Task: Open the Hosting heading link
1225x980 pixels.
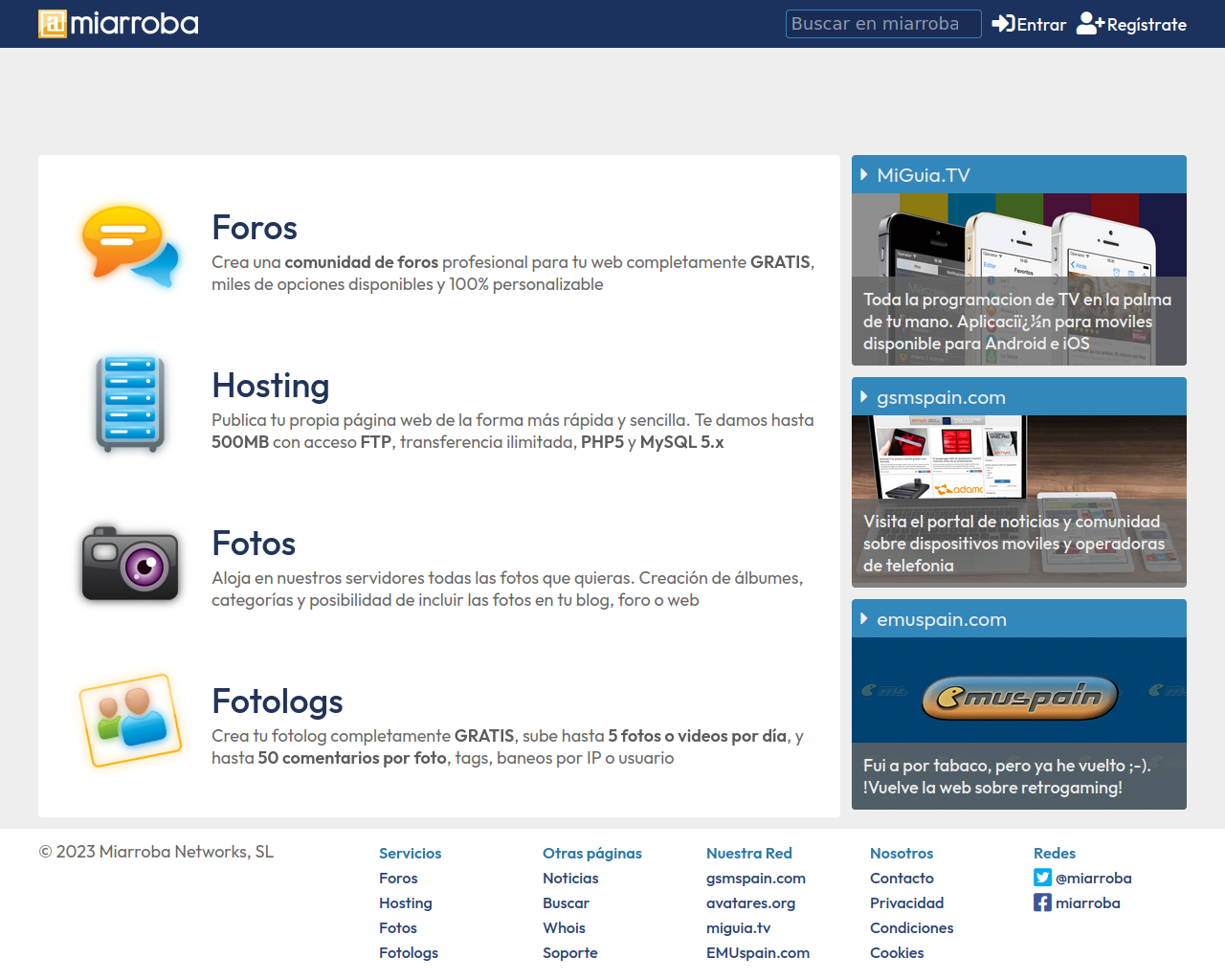Action: click(271, 386)
